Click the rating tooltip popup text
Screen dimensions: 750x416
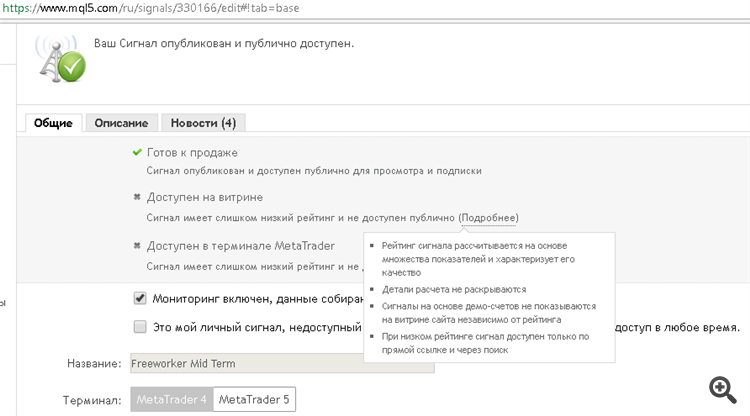tap(489, 297)
